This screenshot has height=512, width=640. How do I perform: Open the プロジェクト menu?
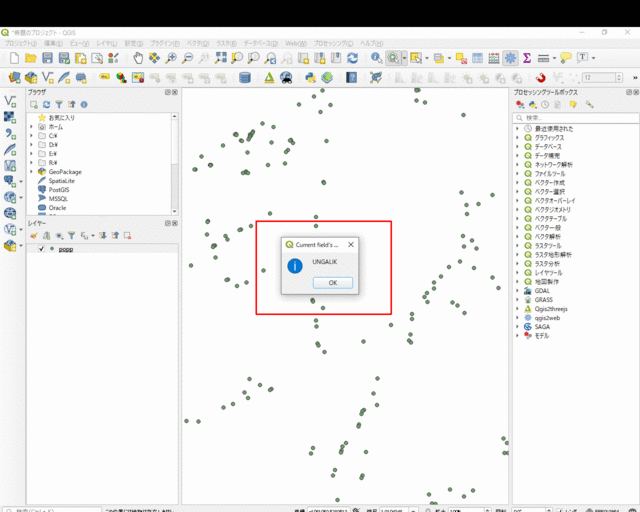[x=21, y=43]
